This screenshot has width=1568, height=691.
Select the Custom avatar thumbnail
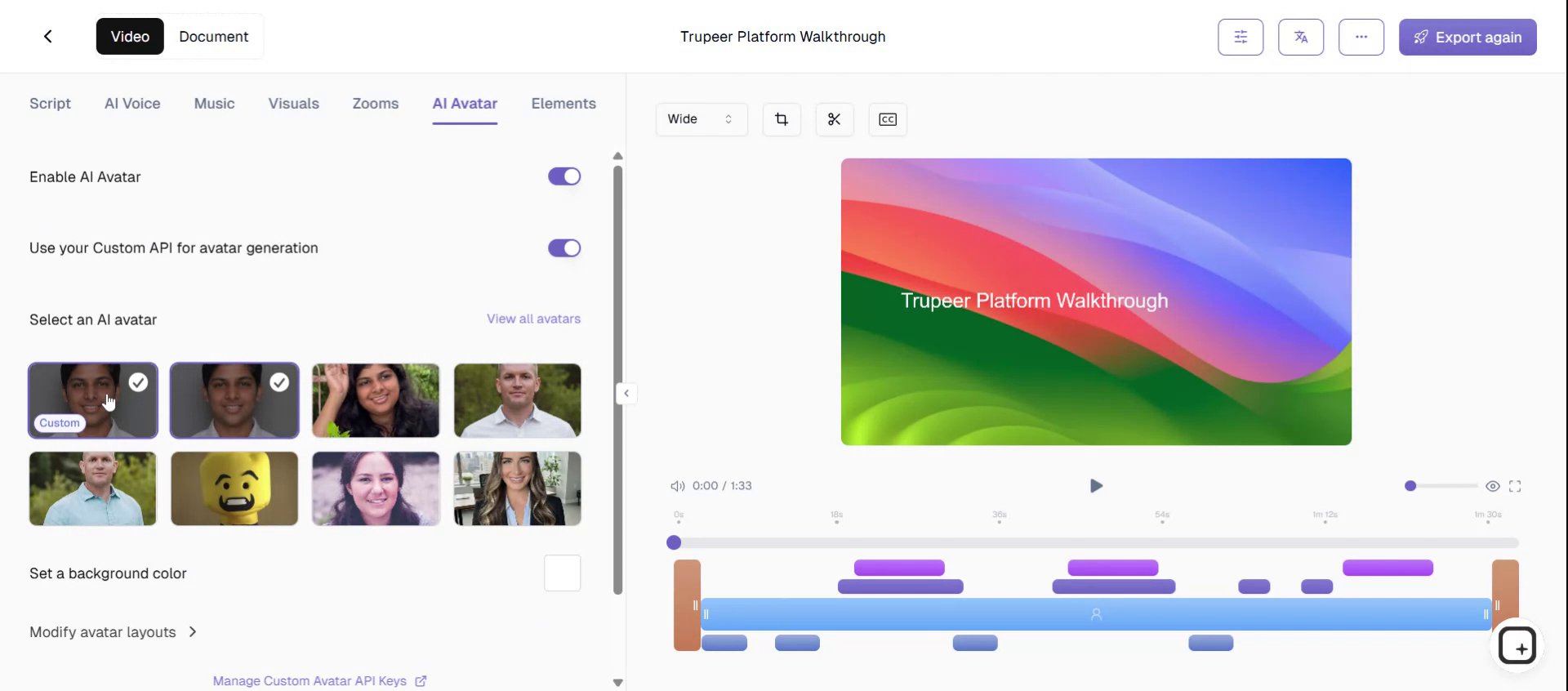93,400
